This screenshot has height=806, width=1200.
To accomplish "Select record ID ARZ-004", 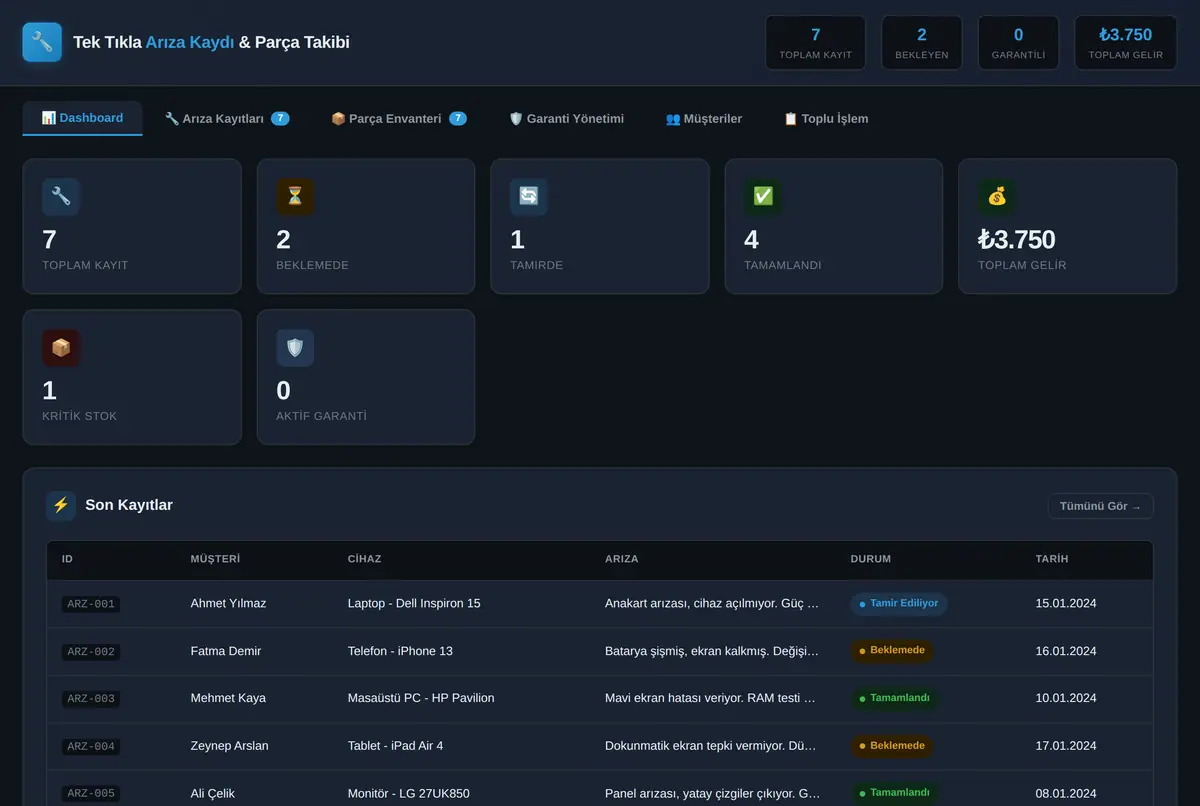I will click(x=91, y=746).
